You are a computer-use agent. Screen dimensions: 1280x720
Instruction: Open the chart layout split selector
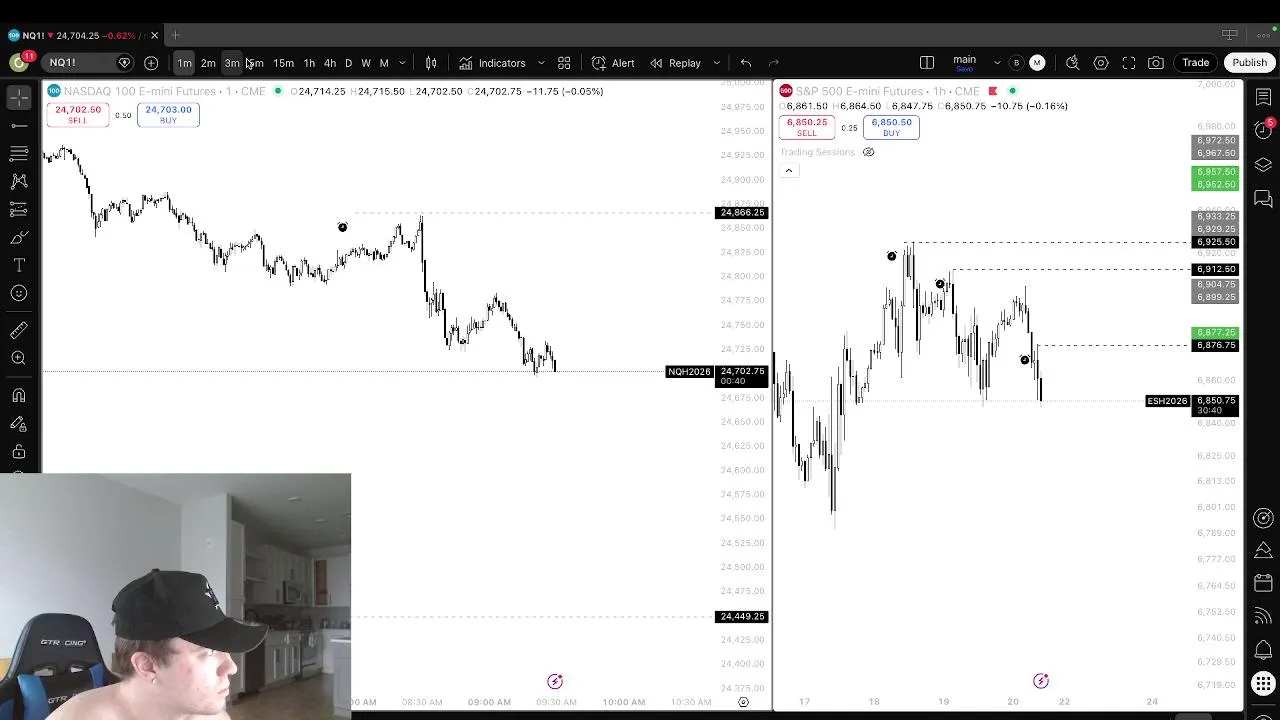(927, 63)
